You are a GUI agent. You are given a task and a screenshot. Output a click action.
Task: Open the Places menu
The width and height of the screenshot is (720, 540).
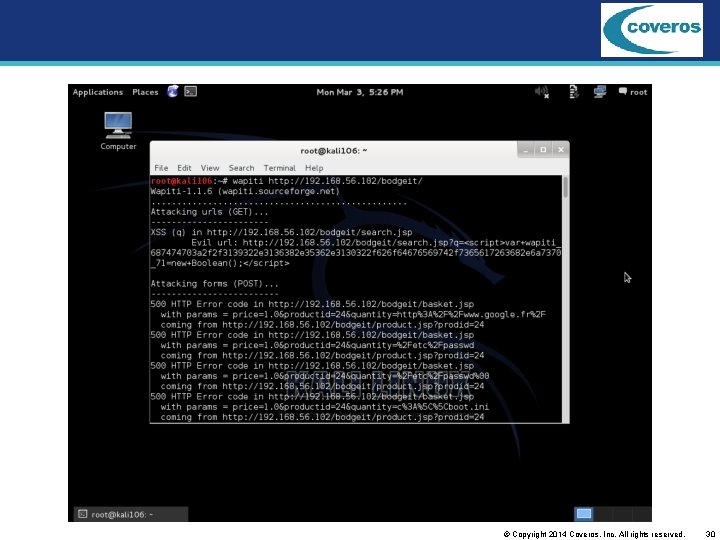click(145, 92)
